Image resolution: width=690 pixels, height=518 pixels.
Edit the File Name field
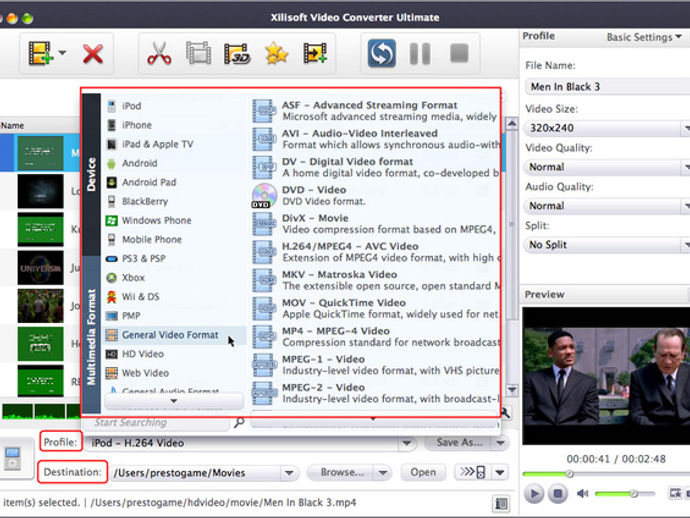608,87
